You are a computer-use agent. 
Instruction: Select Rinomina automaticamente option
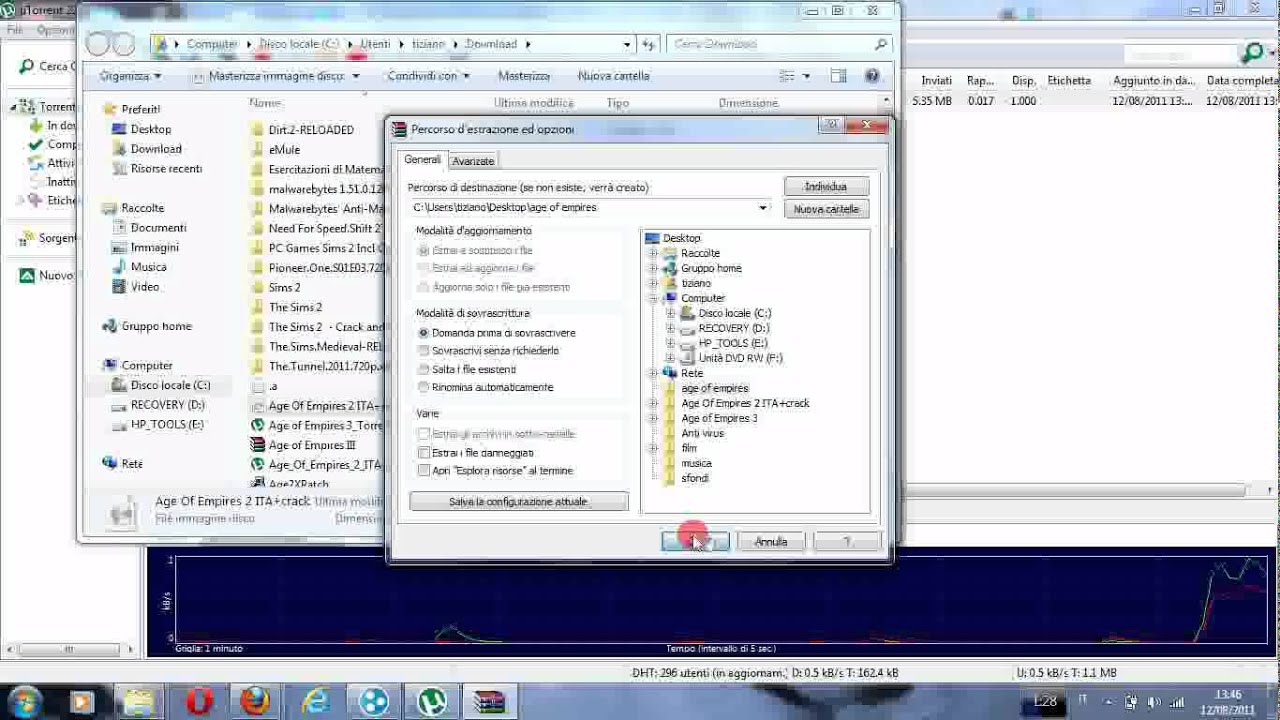(x=424, y=388)
